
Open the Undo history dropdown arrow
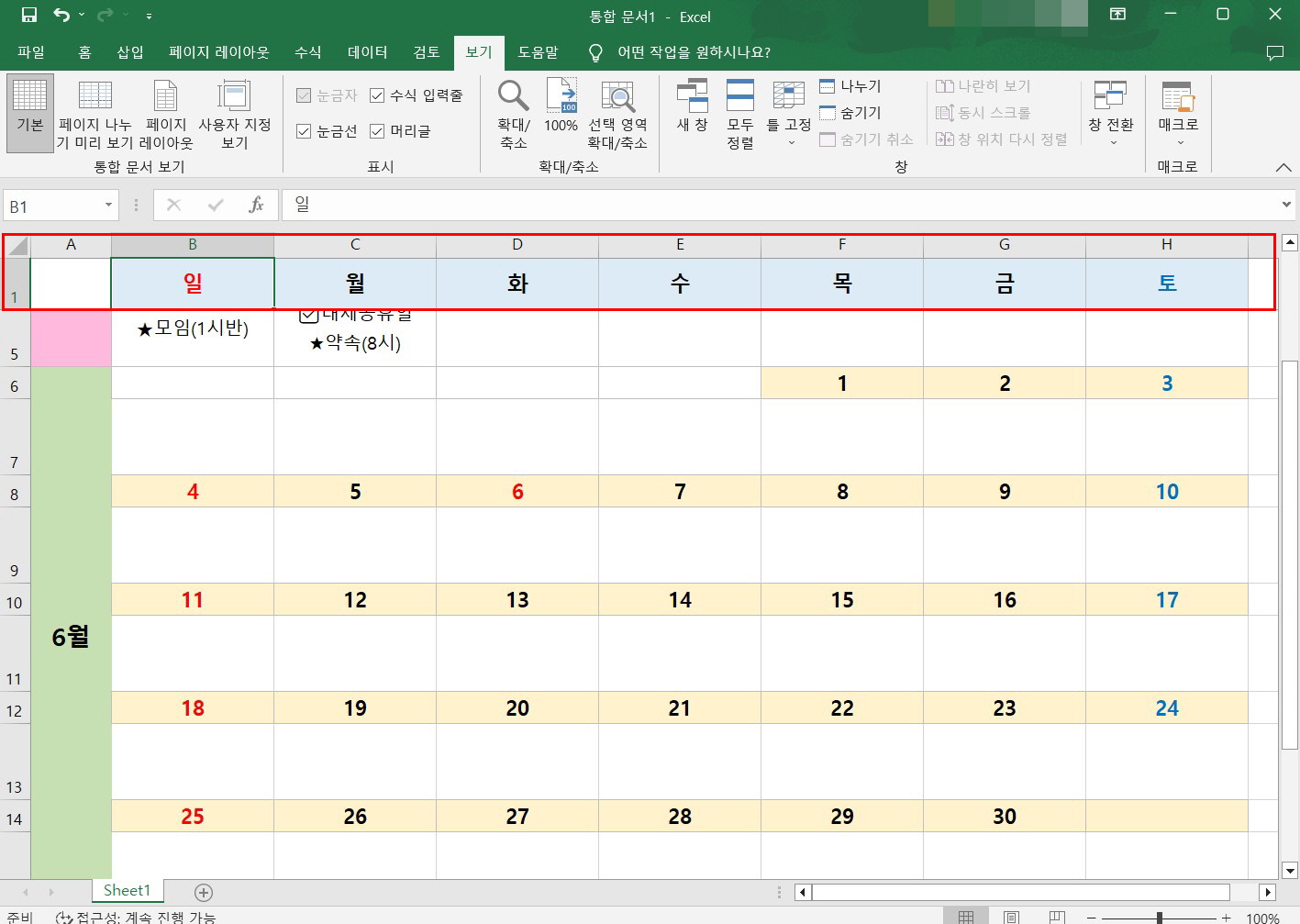pos(82,15)
